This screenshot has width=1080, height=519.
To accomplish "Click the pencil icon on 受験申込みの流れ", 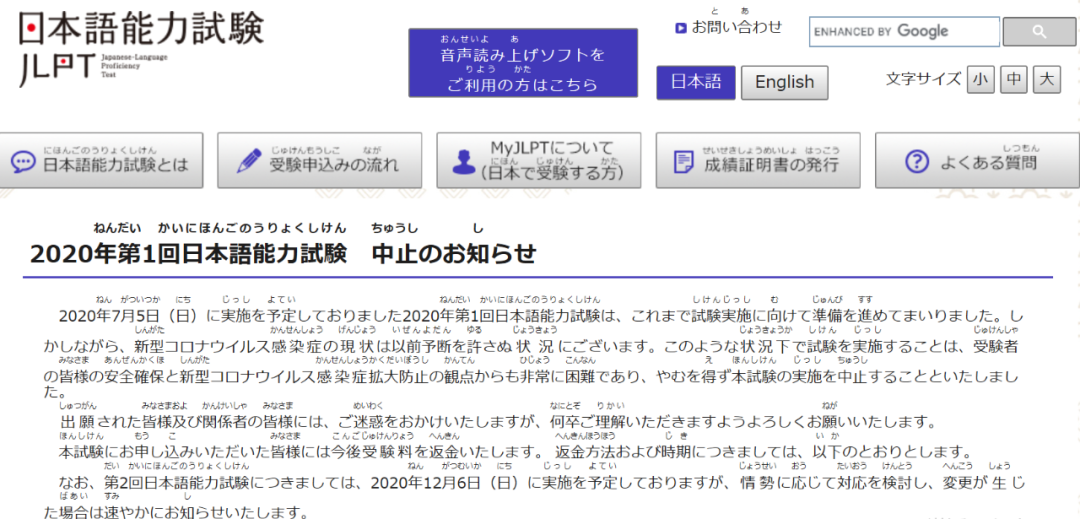I will tap(248, 161).
